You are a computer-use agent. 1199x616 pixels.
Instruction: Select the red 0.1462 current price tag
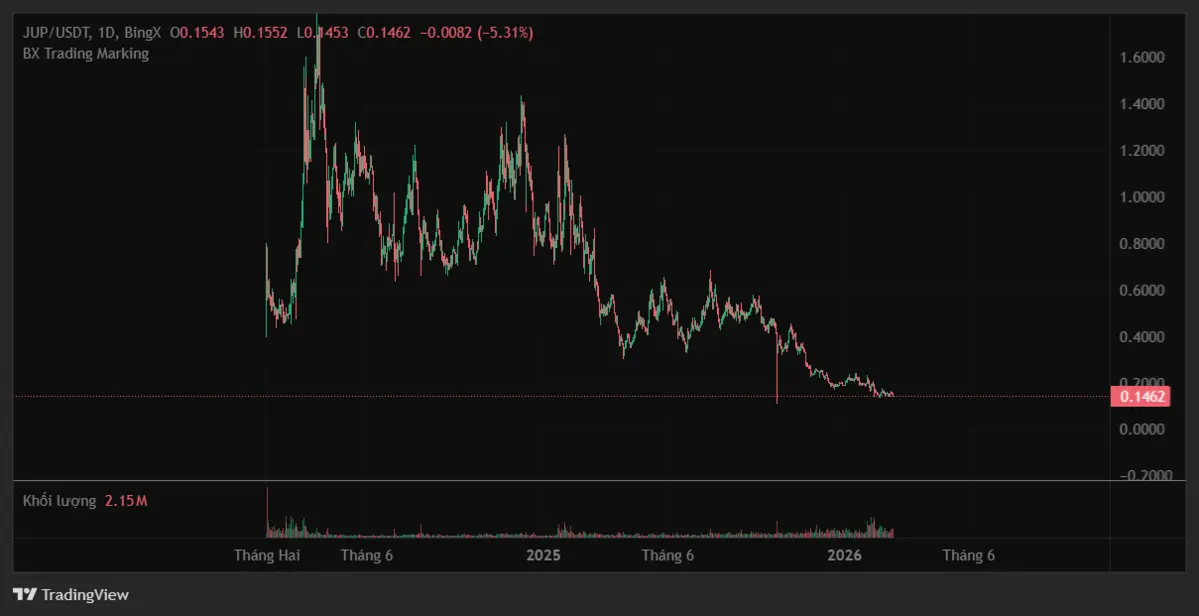tap(1141, 397)
